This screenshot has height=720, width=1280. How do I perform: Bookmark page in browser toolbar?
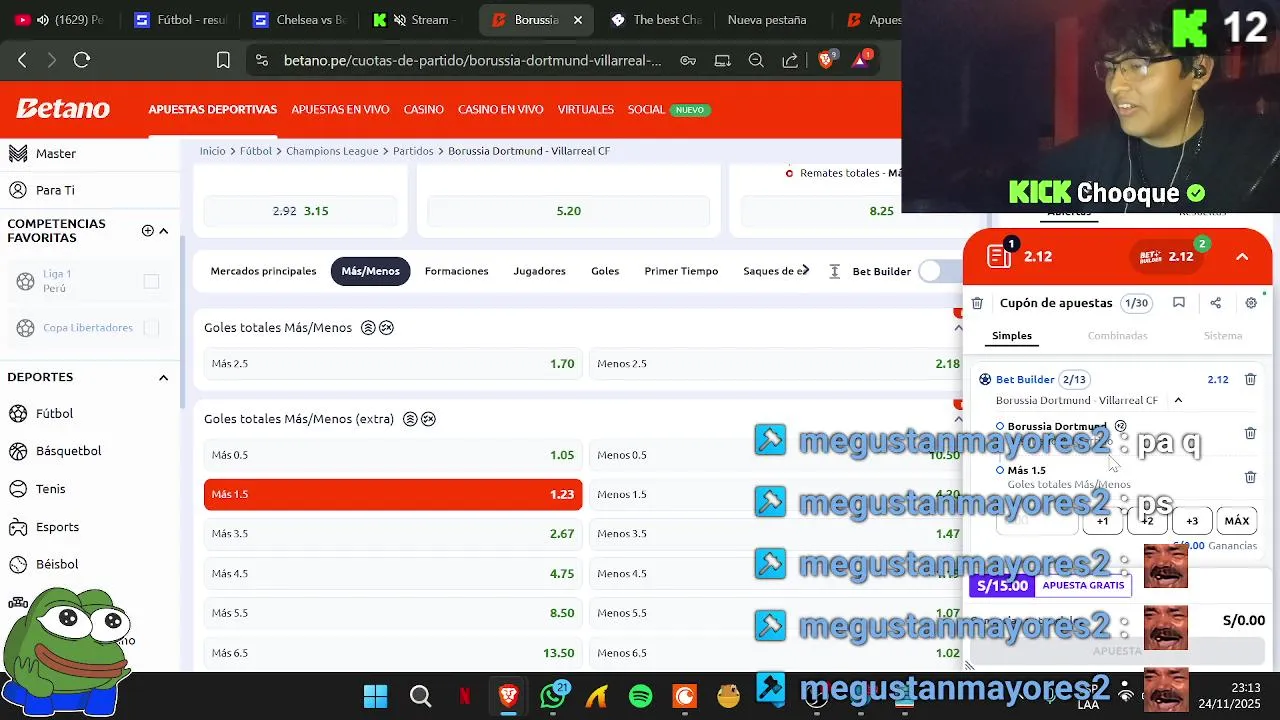click(223, 60)
